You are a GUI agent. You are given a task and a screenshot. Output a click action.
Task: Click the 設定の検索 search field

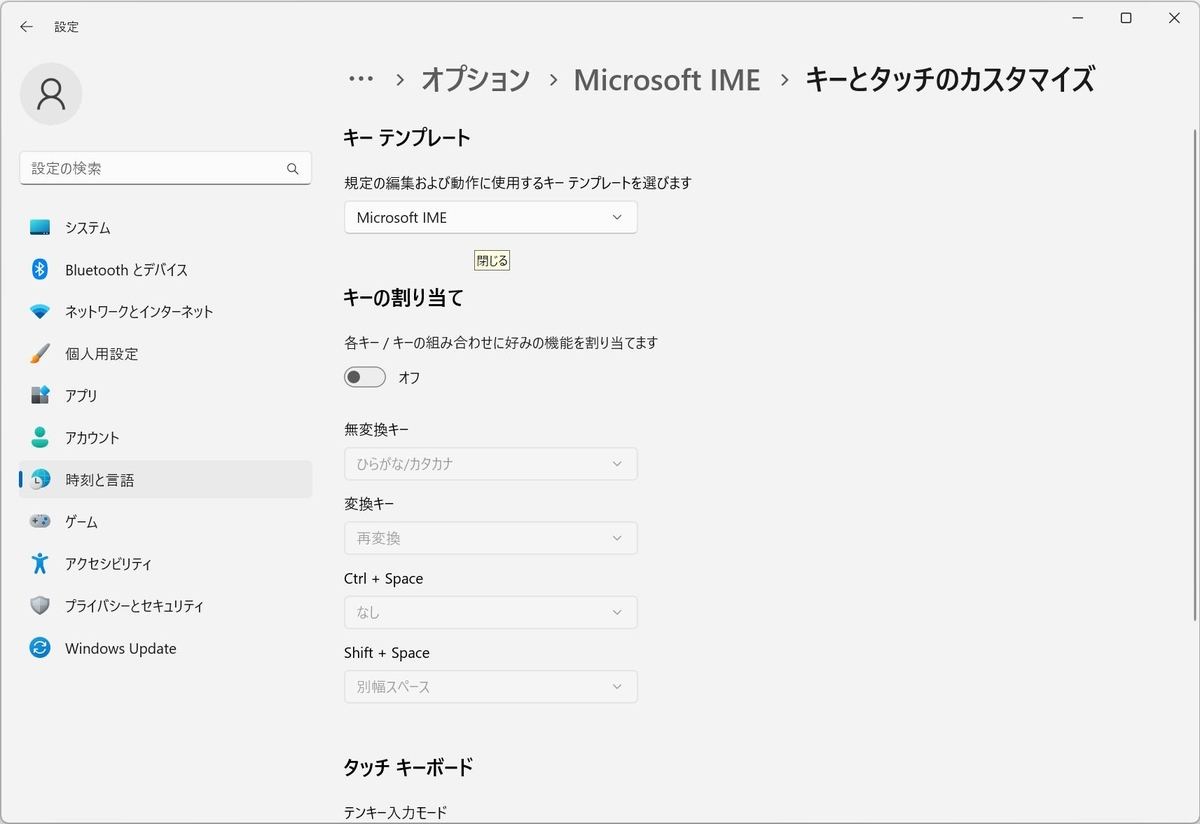coord(166,169)
